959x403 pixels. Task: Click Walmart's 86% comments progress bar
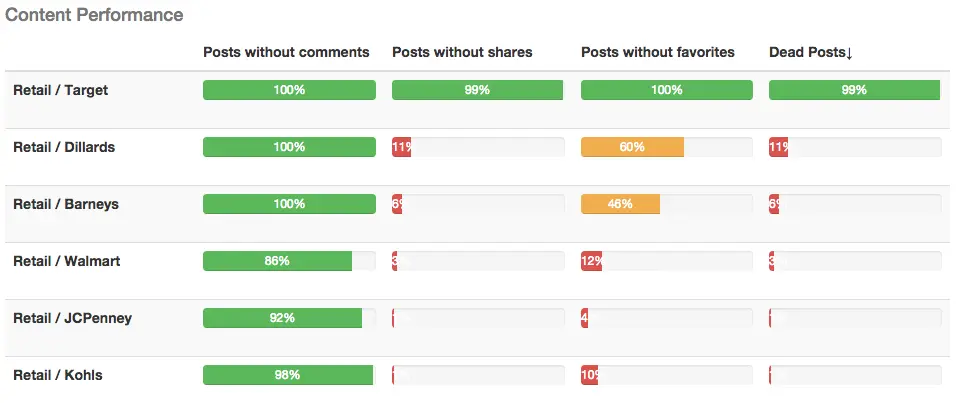click(277, 261)
